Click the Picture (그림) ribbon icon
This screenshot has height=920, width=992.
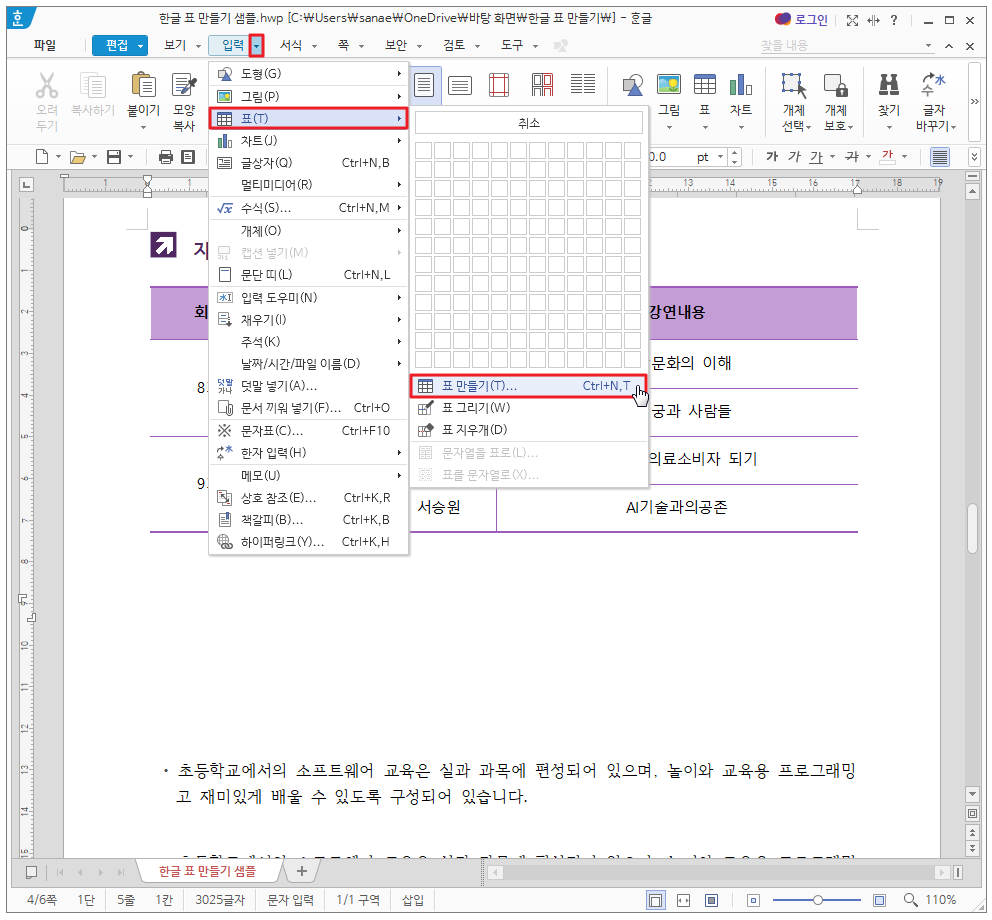[x=669, y=85]
